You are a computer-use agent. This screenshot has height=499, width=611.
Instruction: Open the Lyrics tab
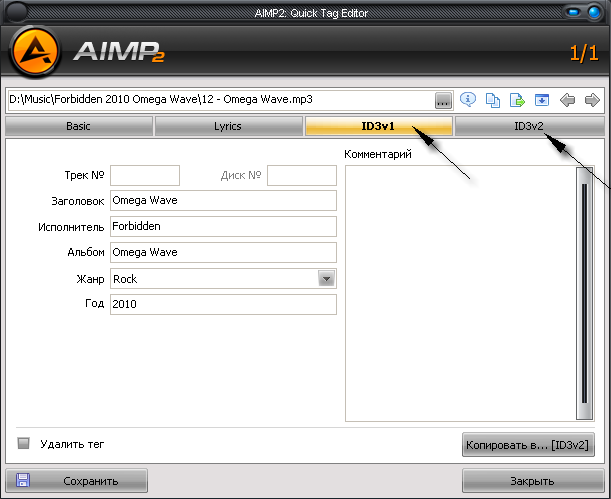[x=229, y=127]
